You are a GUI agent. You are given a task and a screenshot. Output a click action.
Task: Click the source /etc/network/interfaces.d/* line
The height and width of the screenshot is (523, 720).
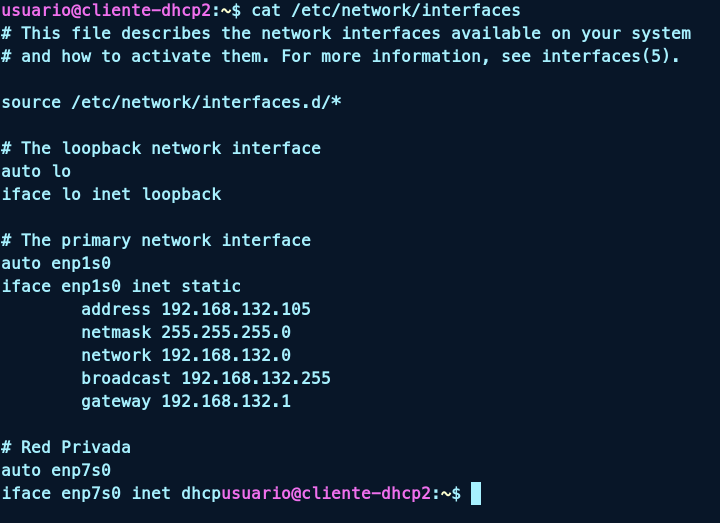pos(171,102)
